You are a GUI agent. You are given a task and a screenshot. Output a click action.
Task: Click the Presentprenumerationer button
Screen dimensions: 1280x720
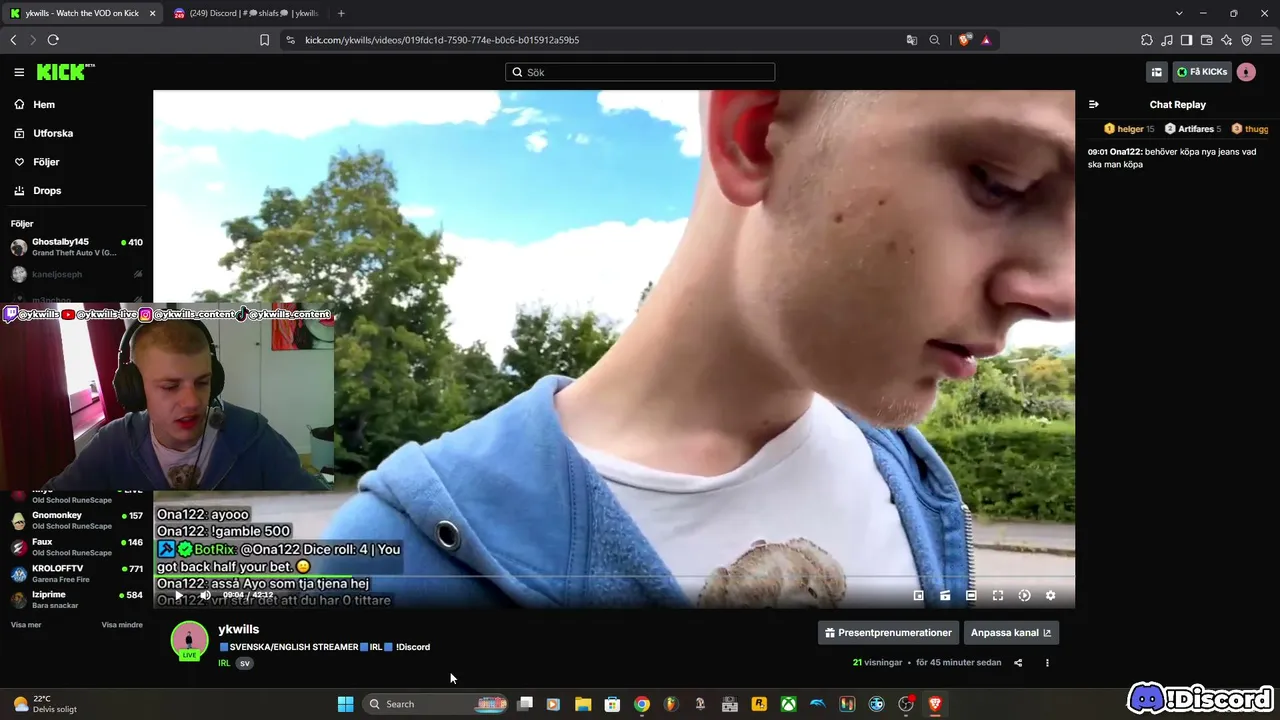click(888, 632)
